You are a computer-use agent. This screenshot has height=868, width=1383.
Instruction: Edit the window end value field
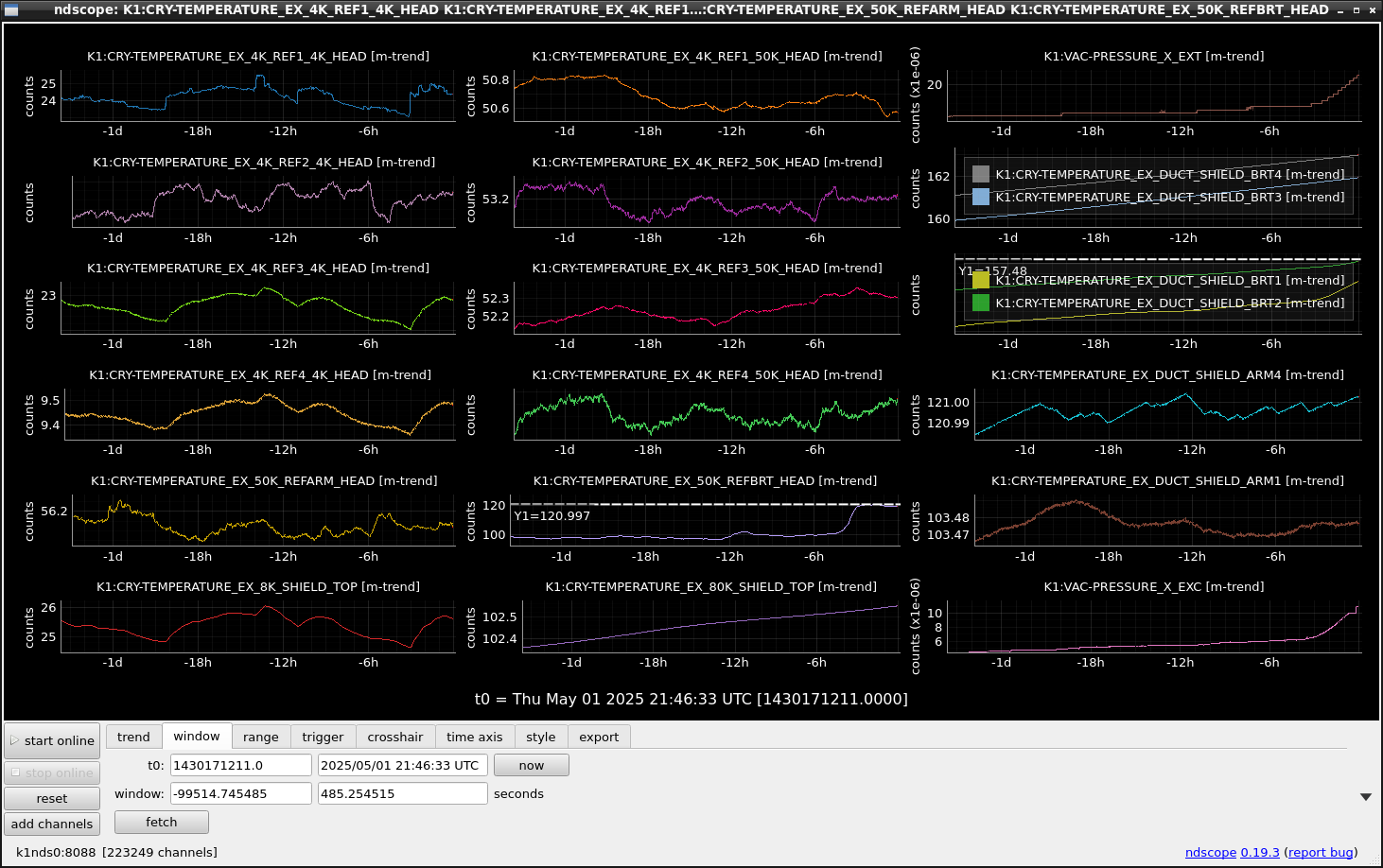(403, 793)
